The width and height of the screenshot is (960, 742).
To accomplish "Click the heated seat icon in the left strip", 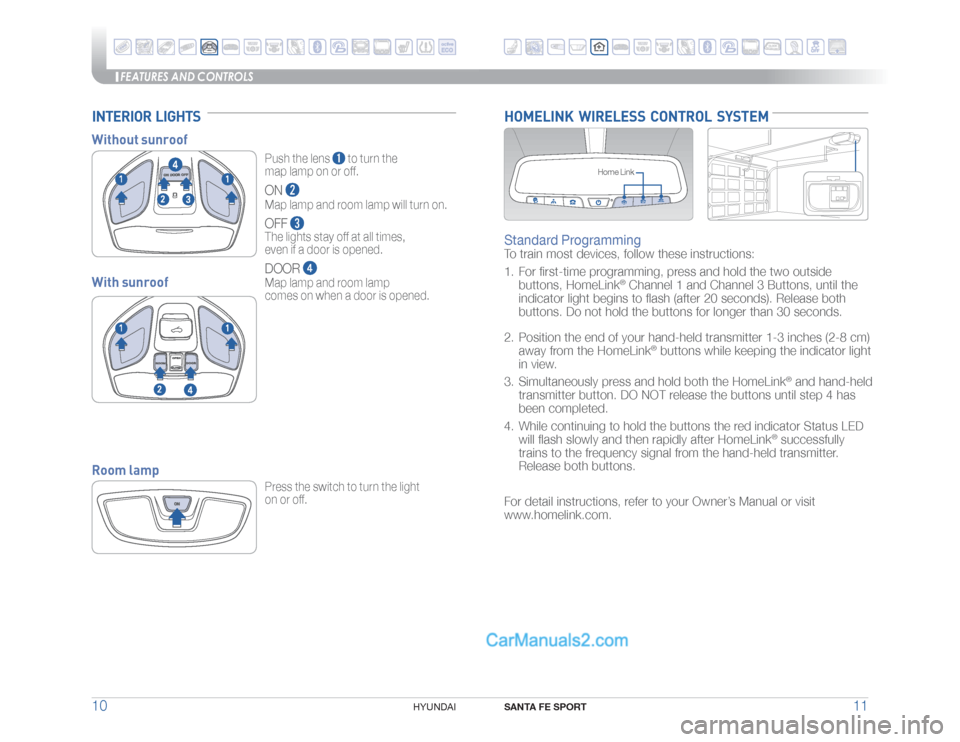I will pos(403,47).
